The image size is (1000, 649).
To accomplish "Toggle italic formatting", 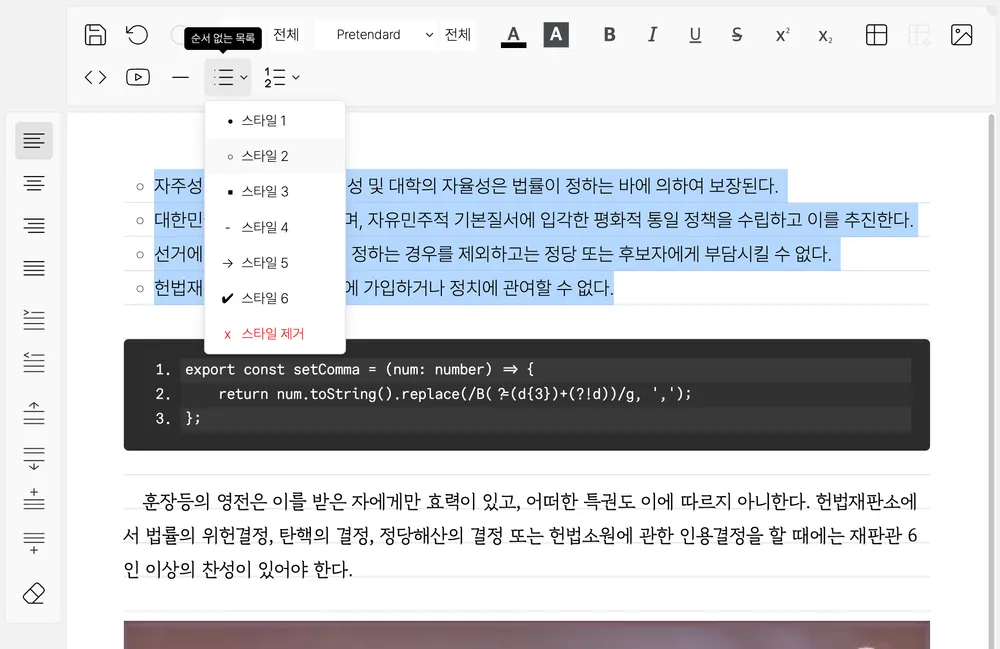I will pos(652,34).
